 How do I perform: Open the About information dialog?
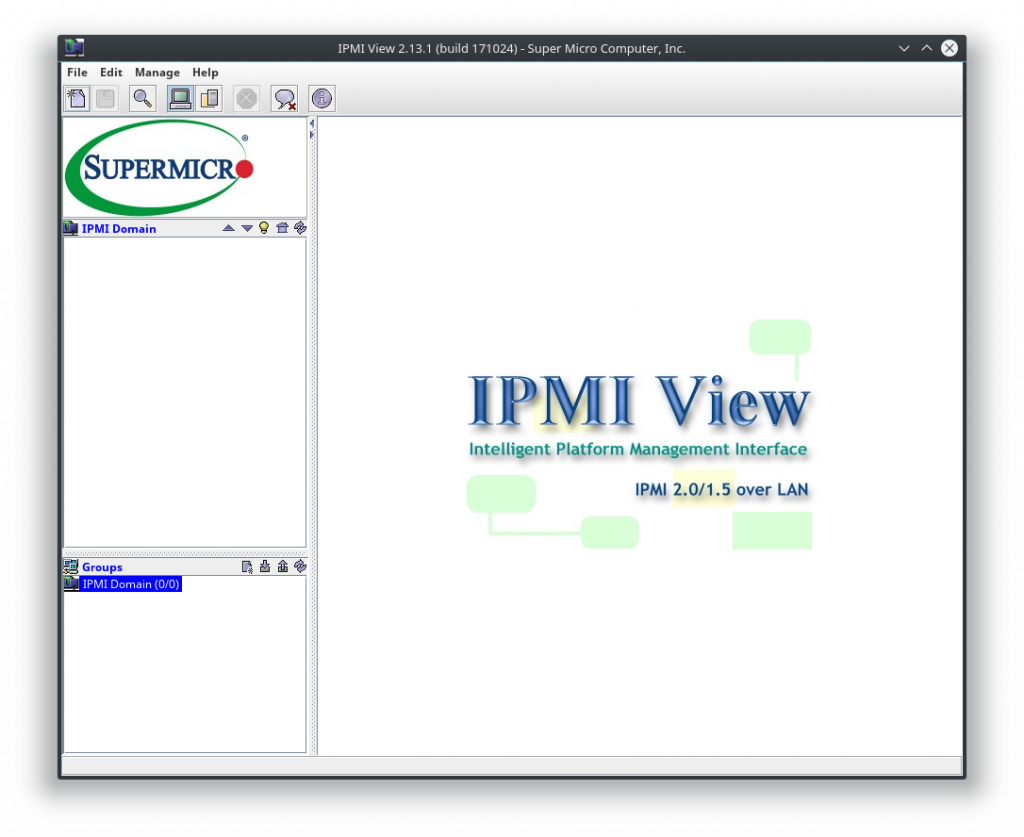[x=320, y=98]
